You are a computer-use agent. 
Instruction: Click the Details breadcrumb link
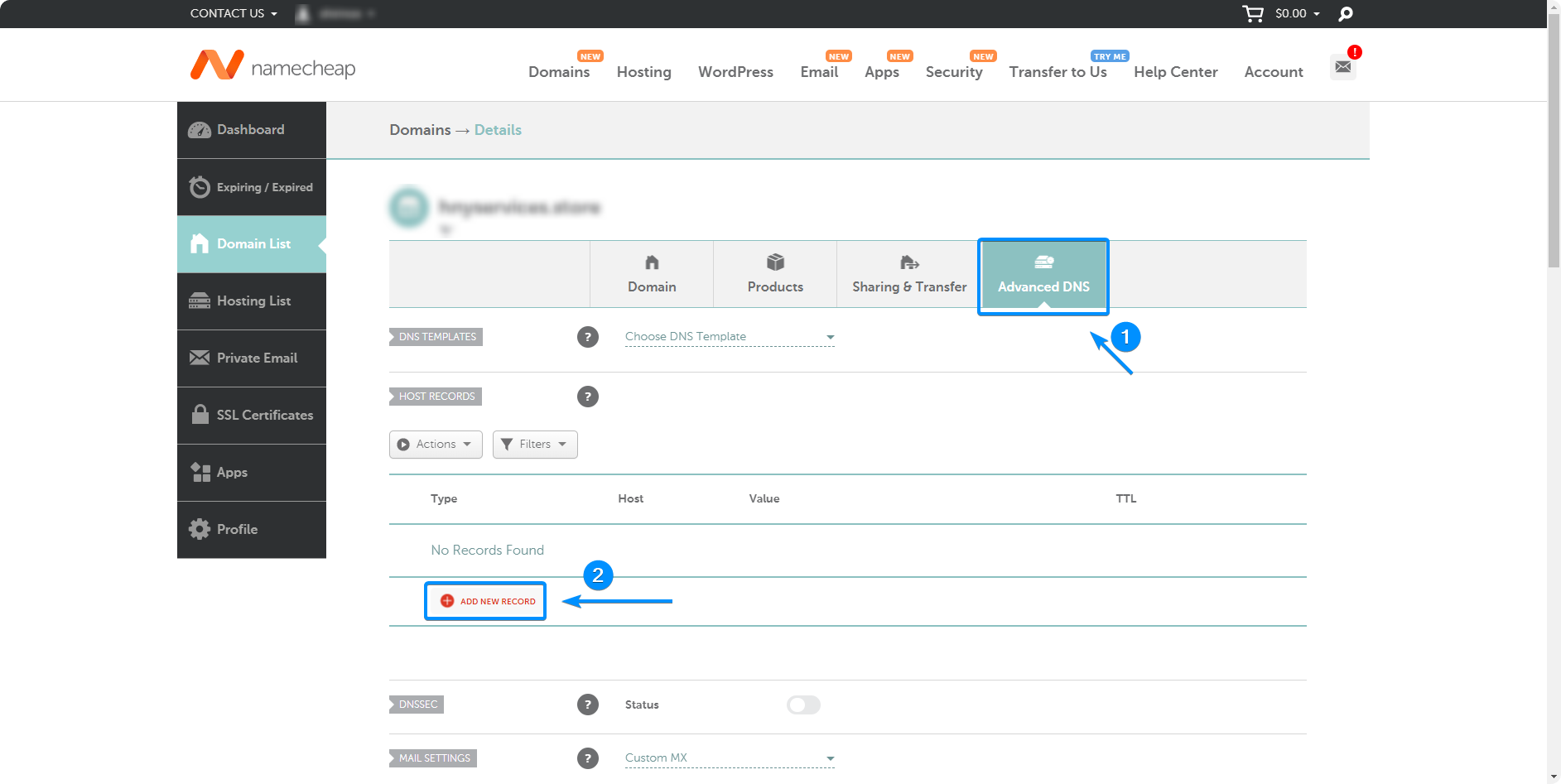click(x=498, y=130)
